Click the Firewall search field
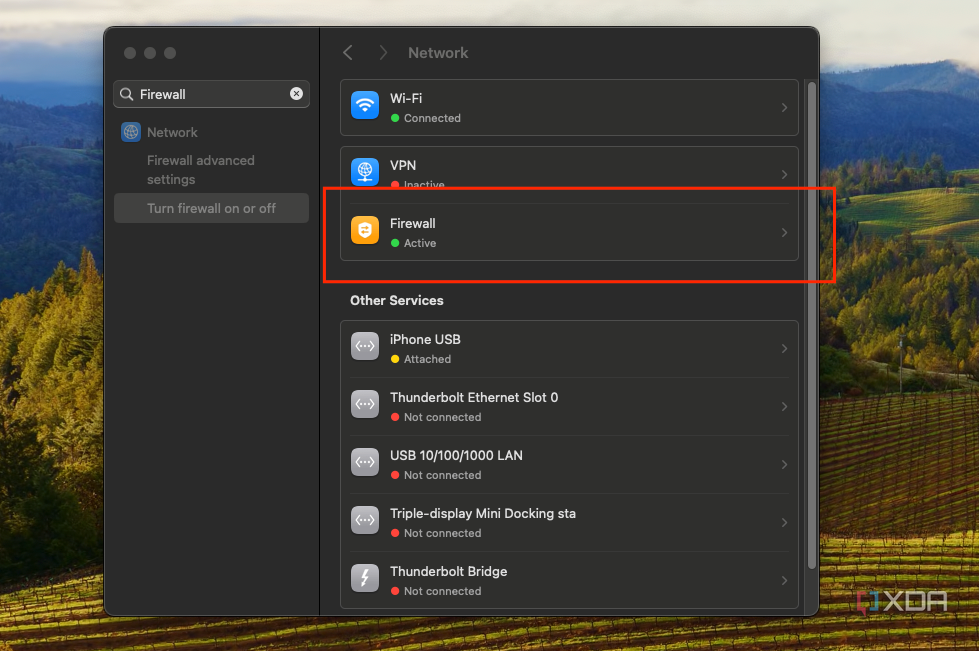This screenshot has width=979, height=651. coord(211,94)
